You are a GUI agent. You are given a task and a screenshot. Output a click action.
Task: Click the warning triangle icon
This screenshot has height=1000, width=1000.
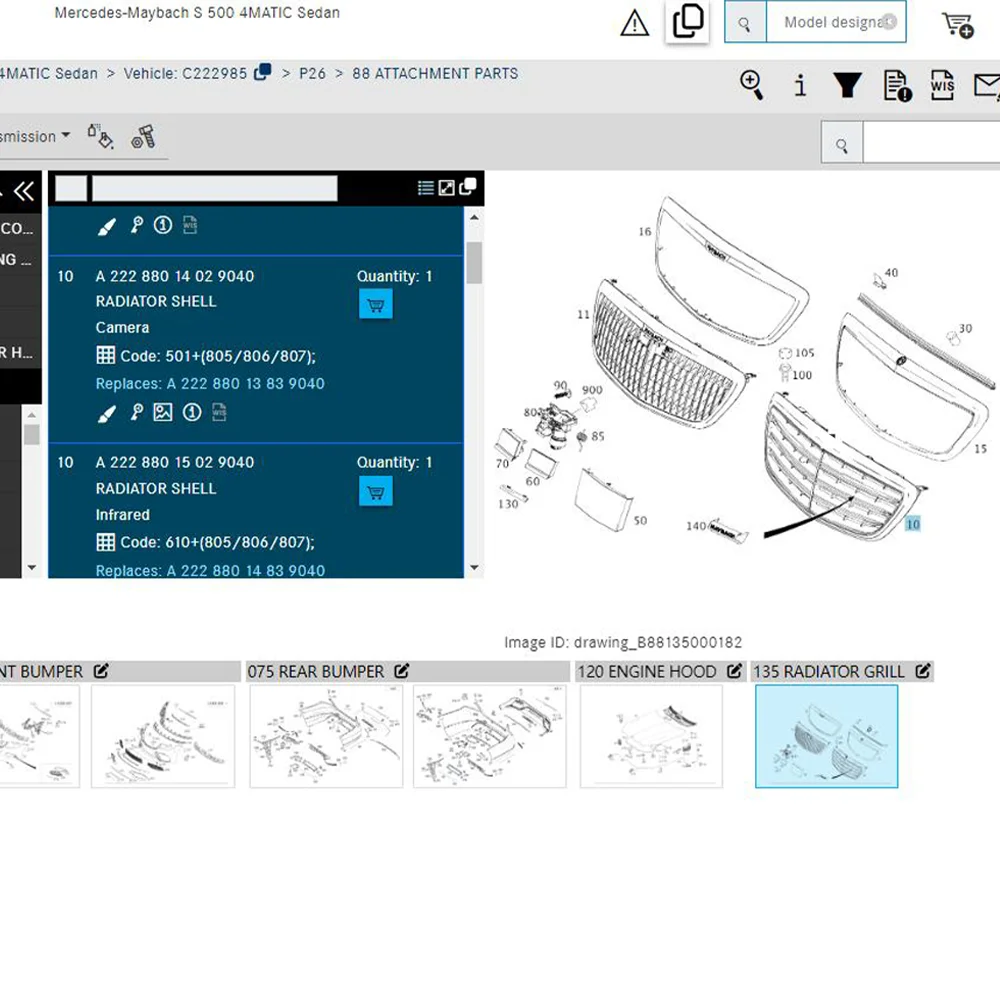(635, 24)
